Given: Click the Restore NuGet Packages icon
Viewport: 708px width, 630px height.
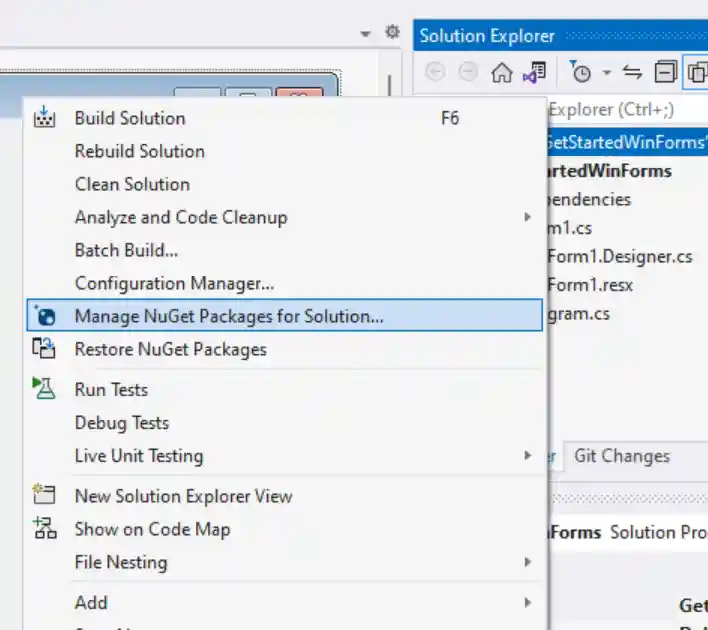Looking at the screenshot, I should (44, 349).
